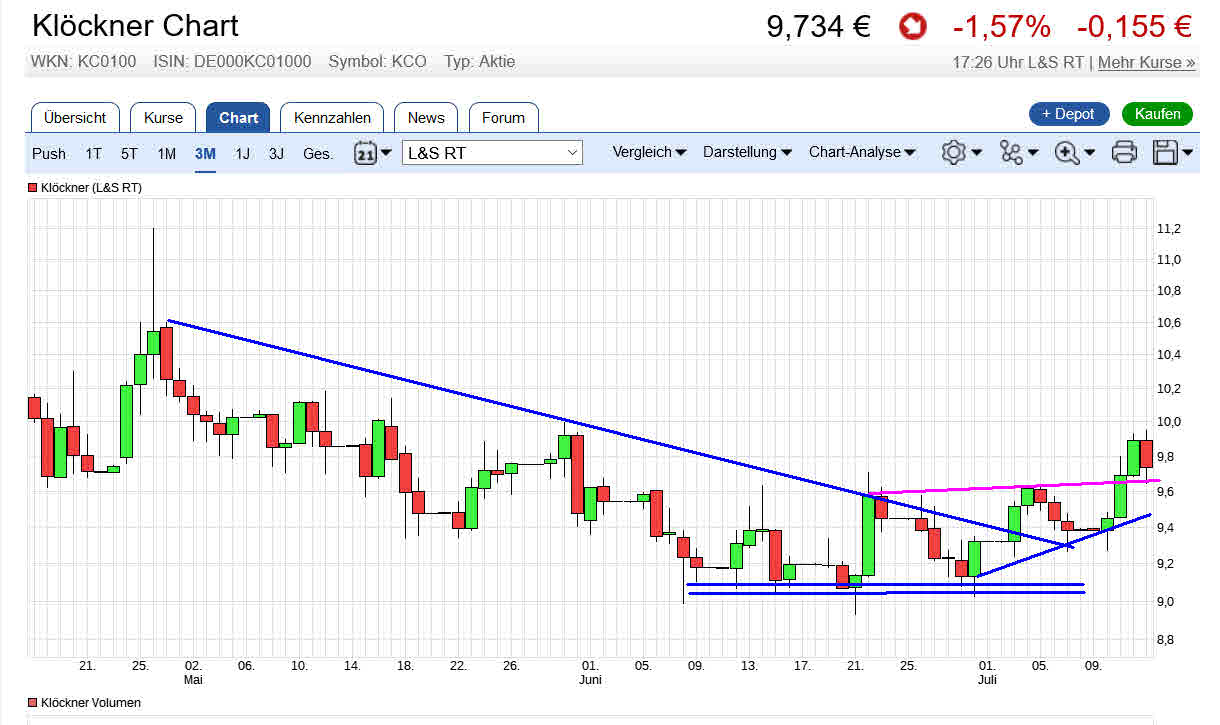Viewport: 1220px width, 725px height.
Task: Click the Juni date axis label
Action: 590,679
